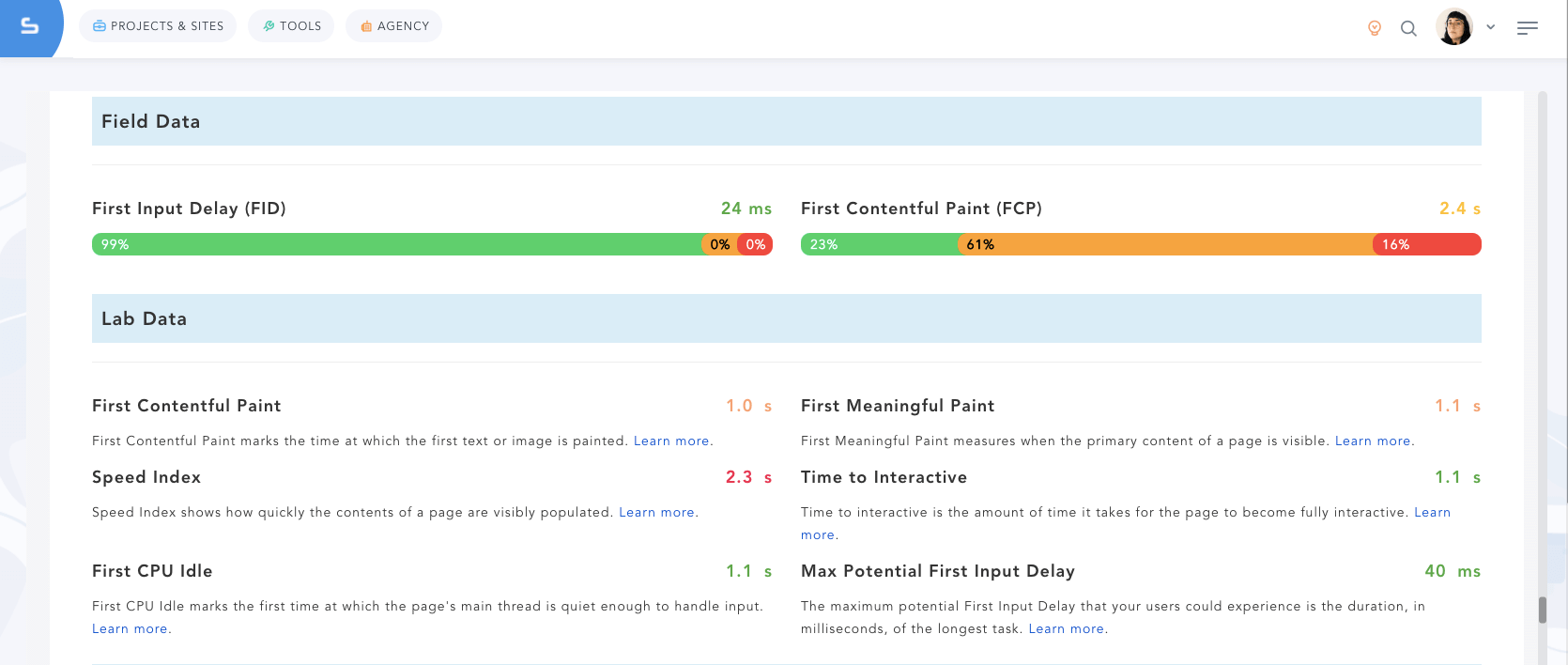The height and width of the screenshot is (665, 1568).
Task: Click Learn more under First Meaningful Paint
Action: [x=1373, y=441]
